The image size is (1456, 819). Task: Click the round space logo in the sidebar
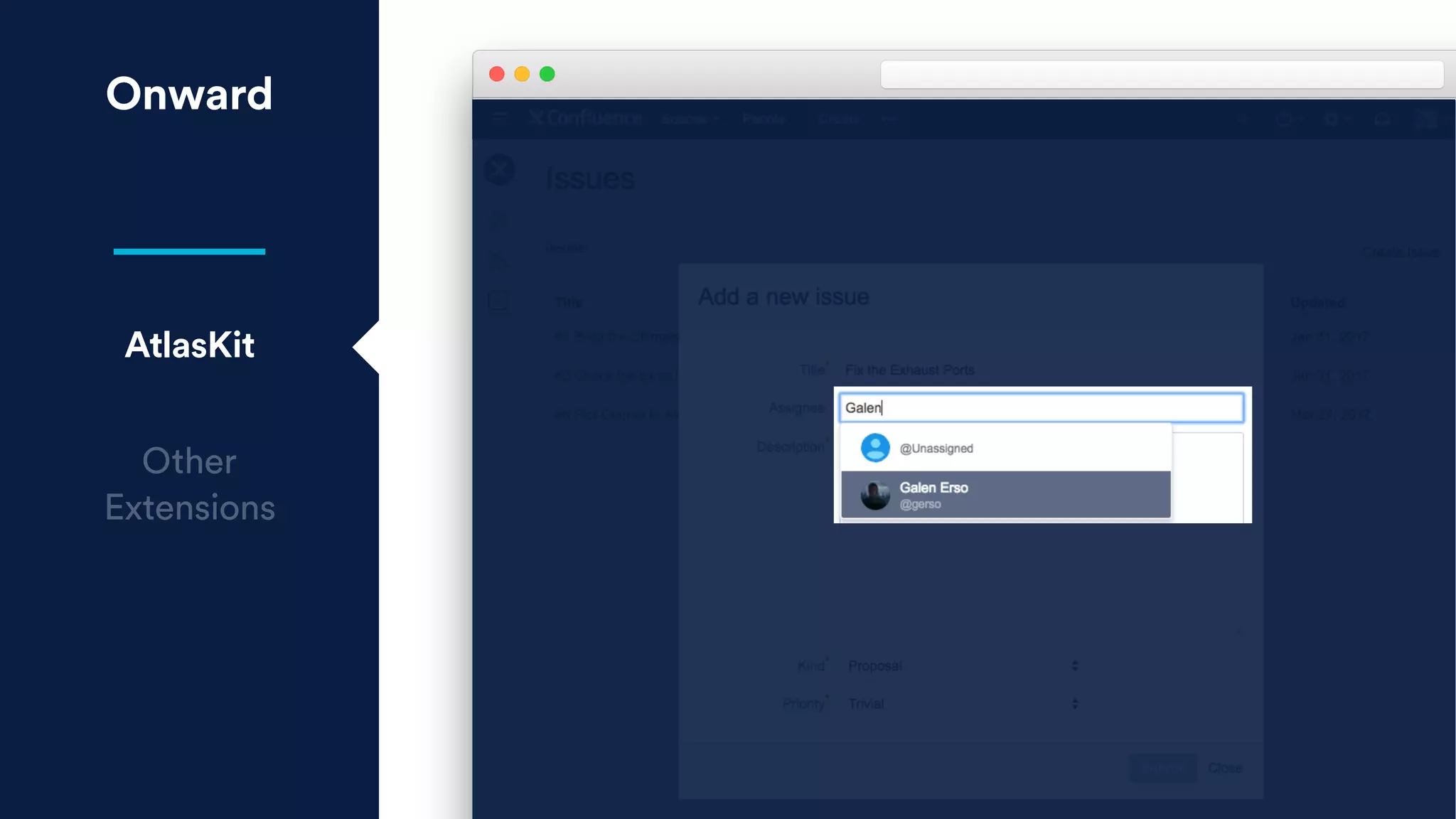click(499, 170)
